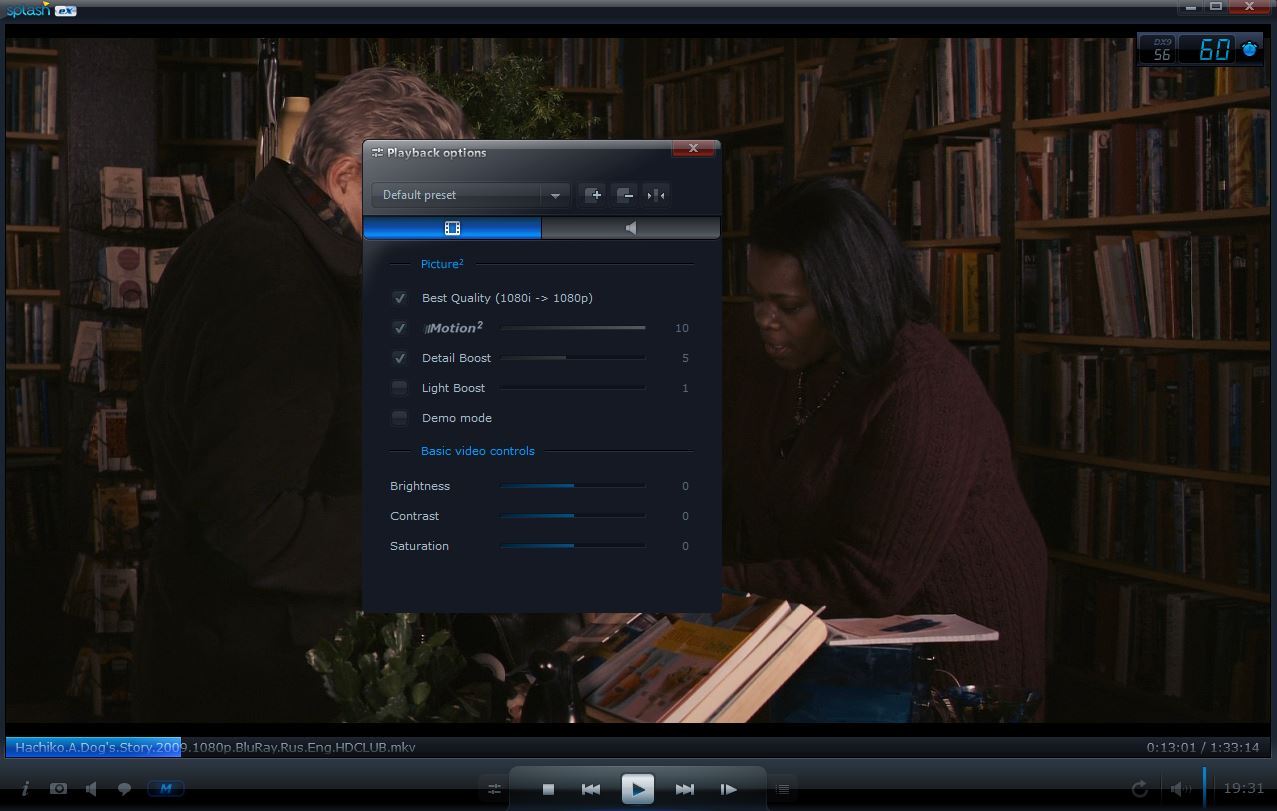Open the media info icon
This screenshot has height=811, width=1277.
click(26, 789)
